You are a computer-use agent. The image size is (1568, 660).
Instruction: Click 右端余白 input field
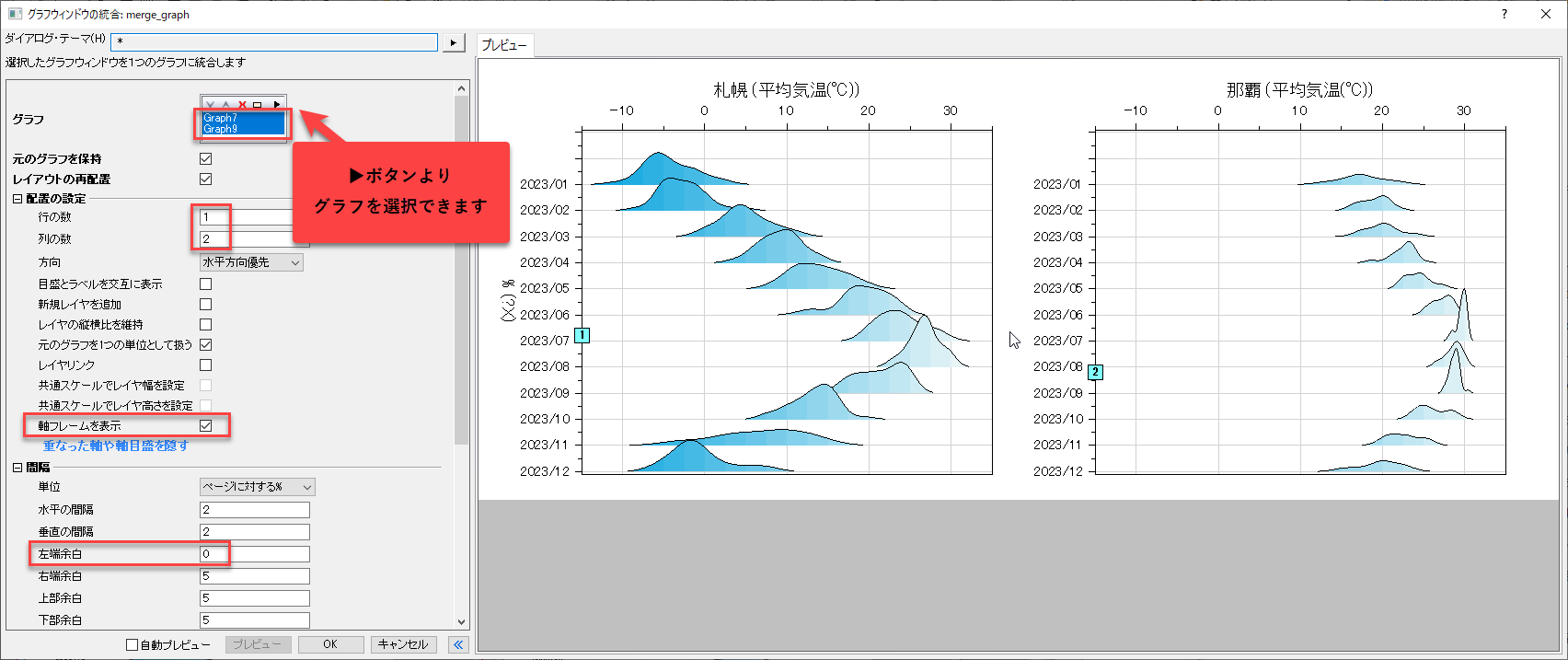pyautogui.click(x=255, y=576)
